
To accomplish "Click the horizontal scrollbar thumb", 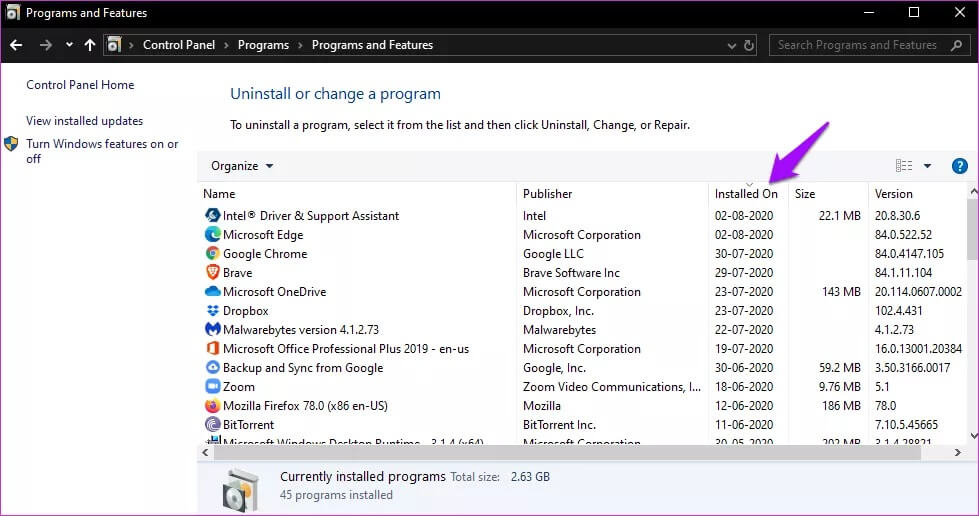I will [x=567, y=452].
